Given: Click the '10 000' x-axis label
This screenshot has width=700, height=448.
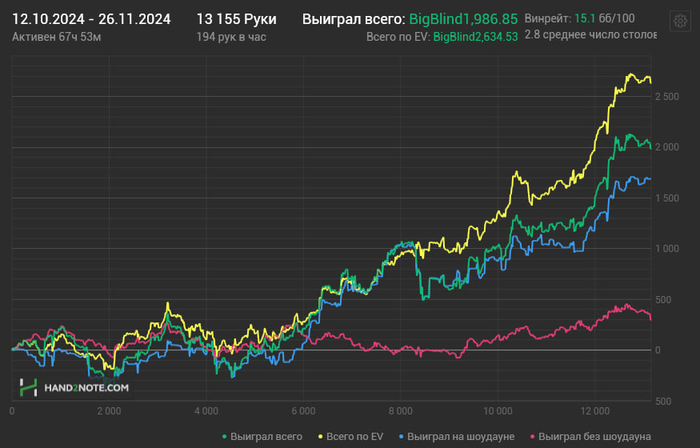Looking at the screenshot, I should [497, 411].
